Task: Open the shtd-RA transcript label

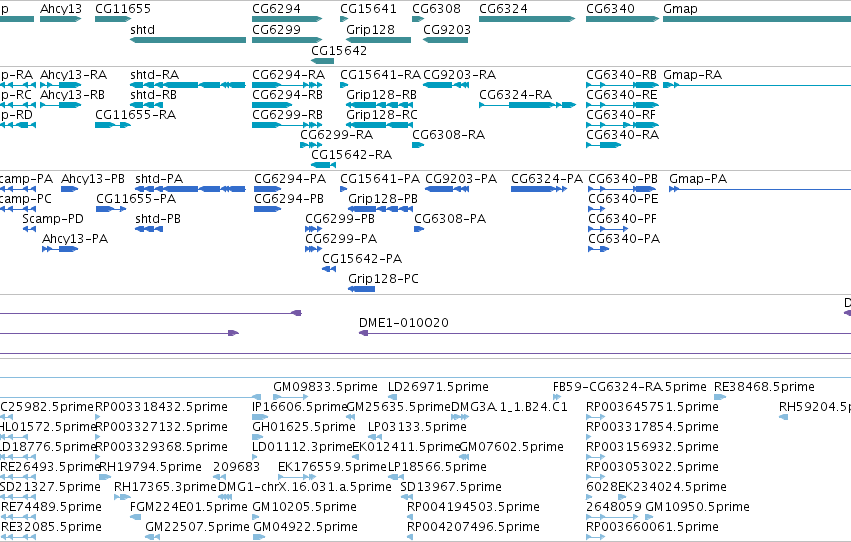Action: [x=155, y=75]
